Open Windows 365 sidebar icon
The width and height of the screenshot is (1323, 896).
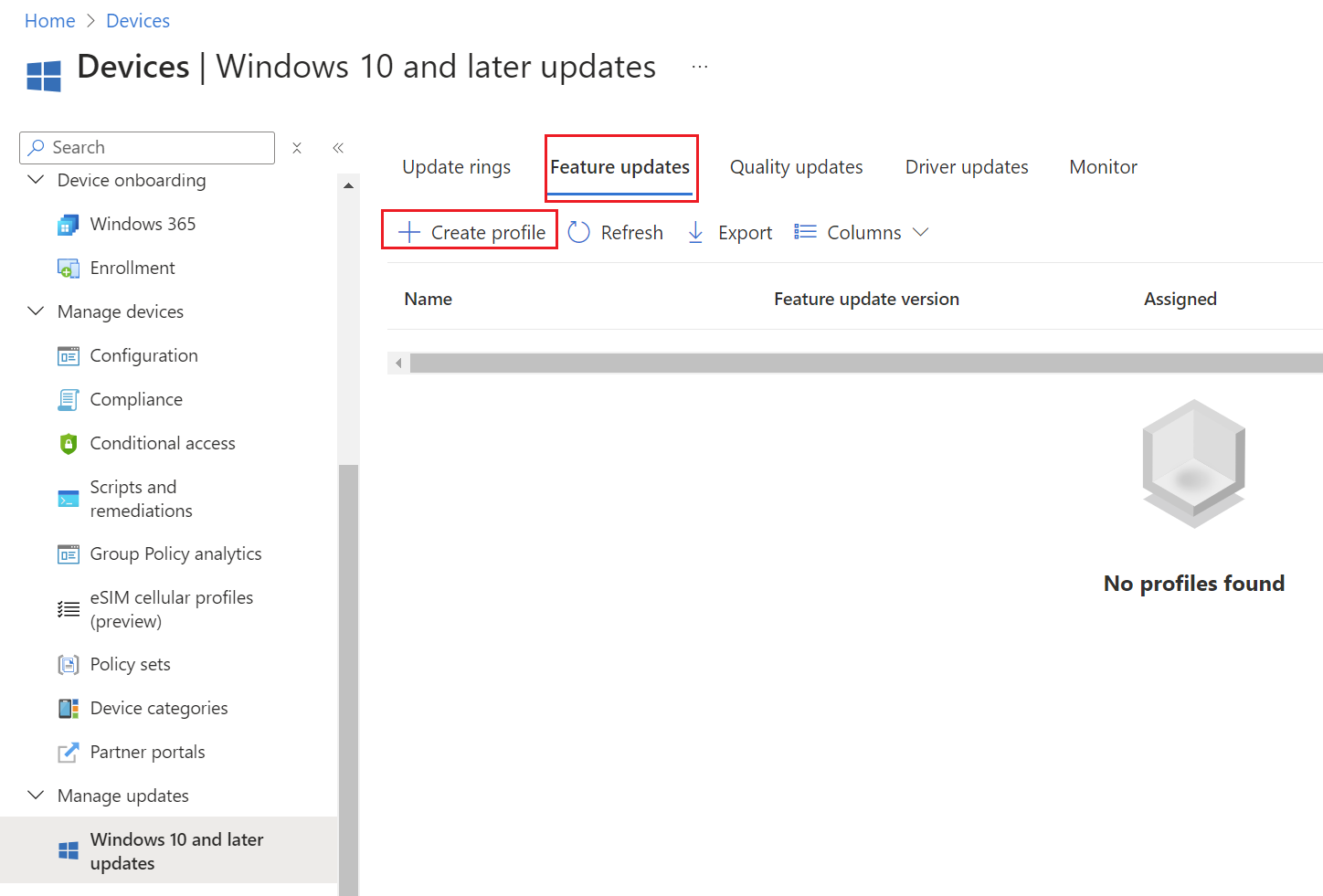pos(69,225)
